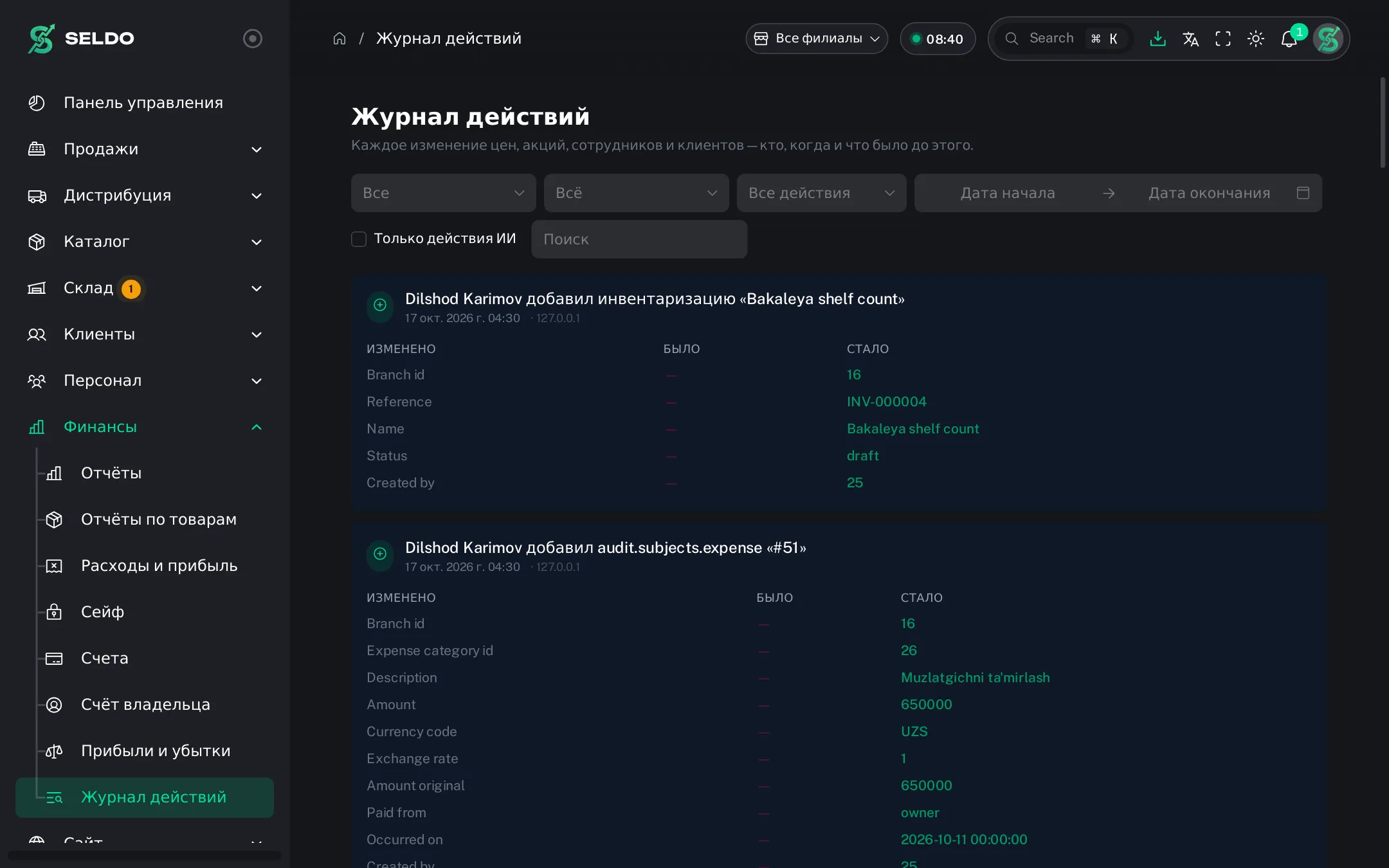Expand the Клиенты menu
1389x868 pixels.
[x=145, y=334]
